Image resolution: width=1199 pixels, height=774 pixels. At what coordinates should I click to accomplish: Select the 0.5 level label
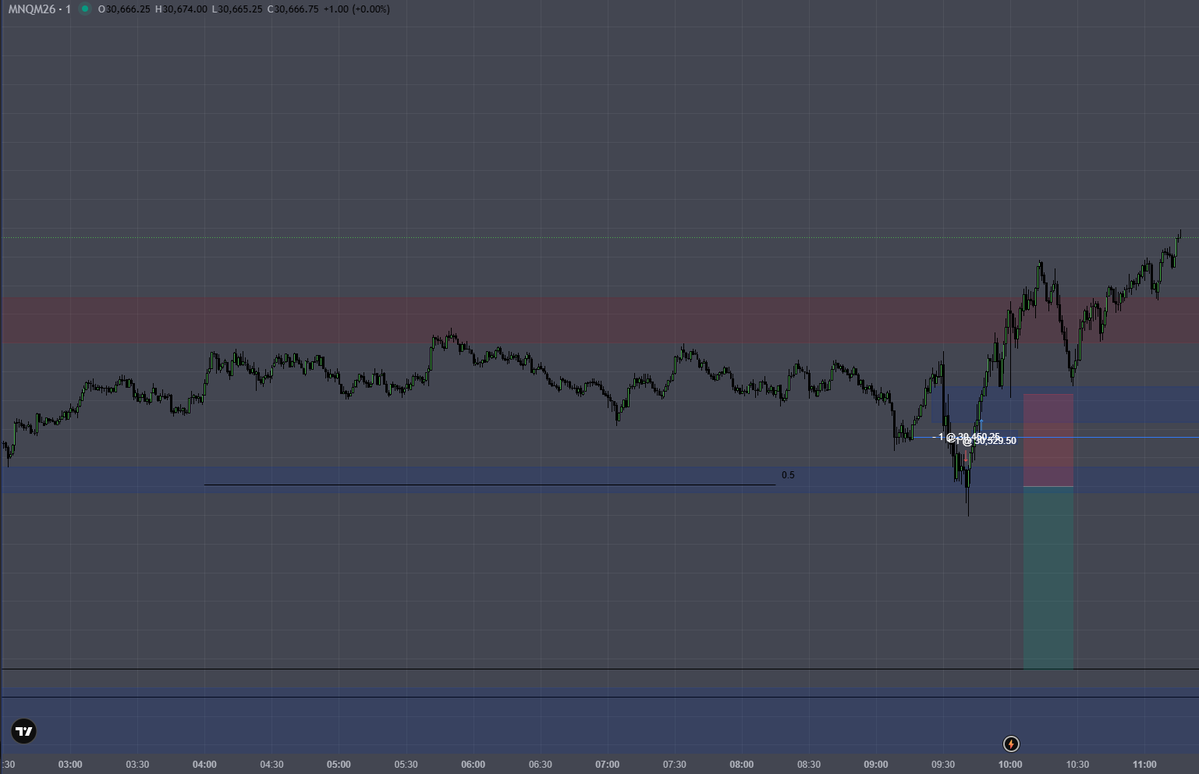pyautogui.click(x=788, y=475)
